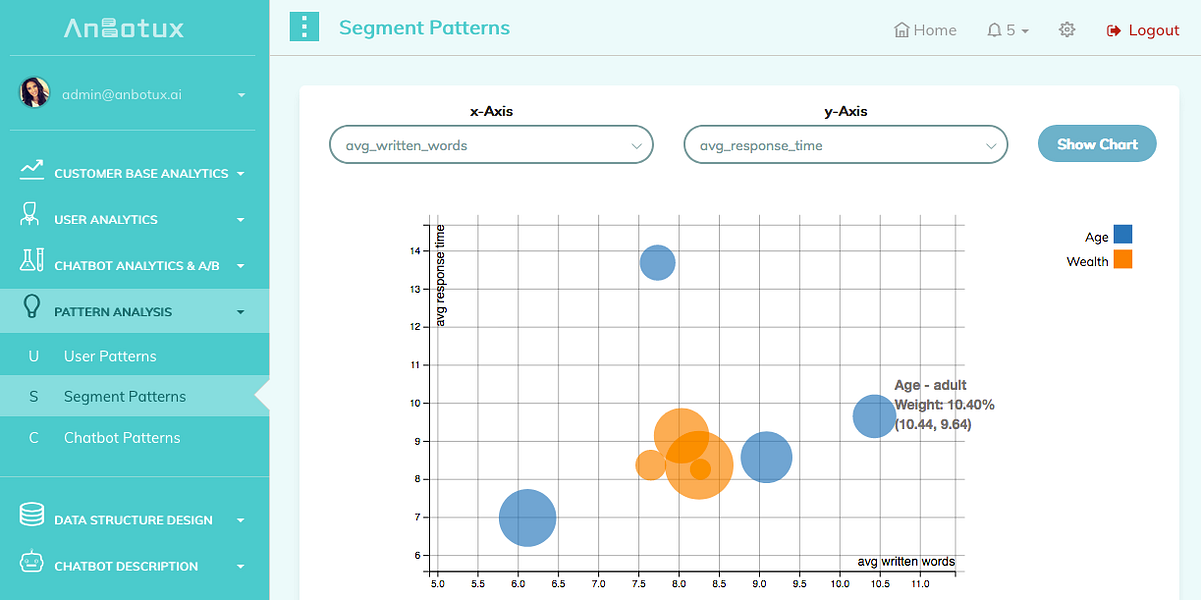Screen dimensions: 1201x600
Task: Expand the admin@anbotux.ai account dropdown
Action: [241, 95]
